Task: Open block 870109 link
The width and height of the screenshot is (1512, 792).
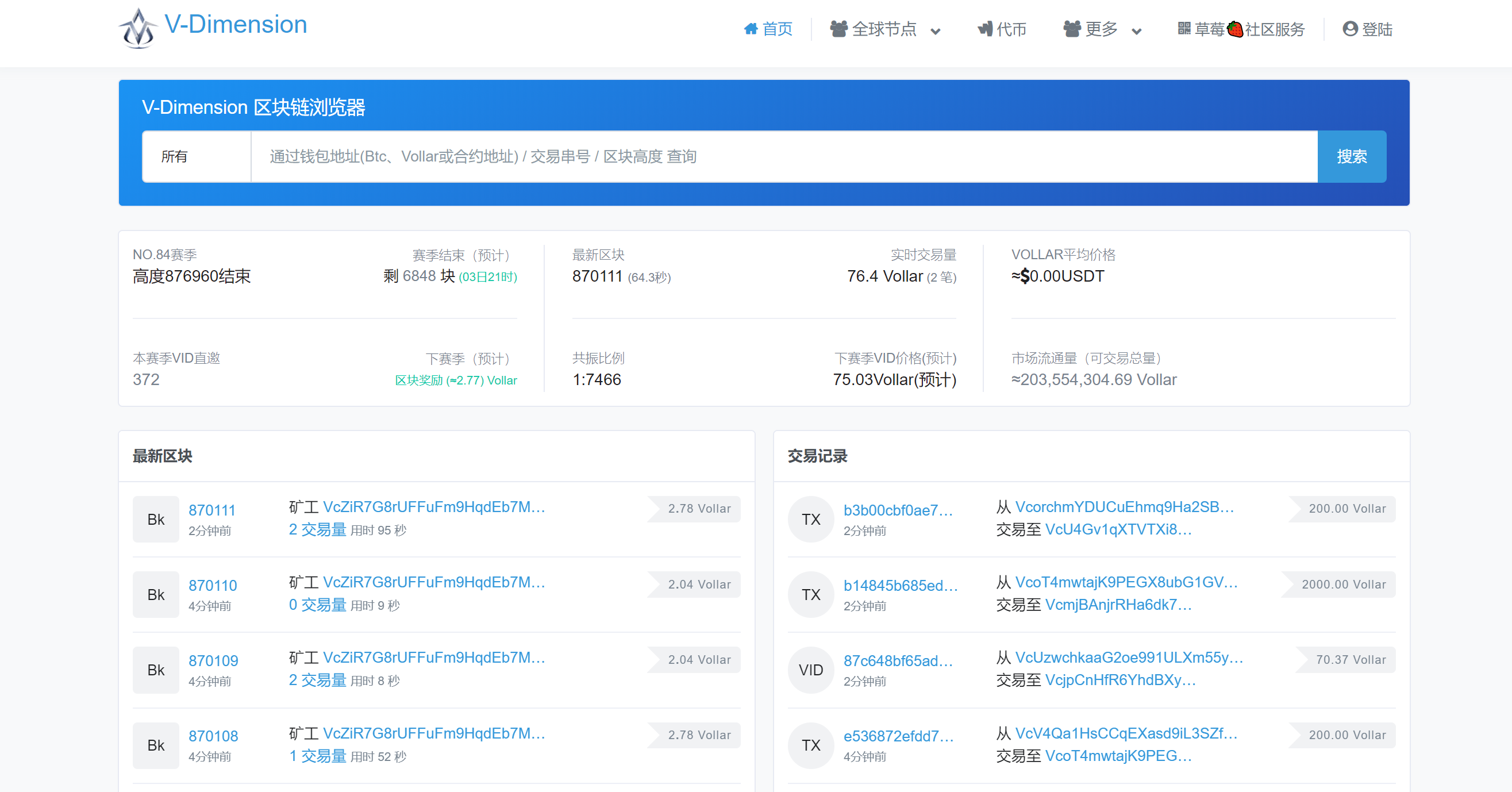Action: [x=213, y=660]
